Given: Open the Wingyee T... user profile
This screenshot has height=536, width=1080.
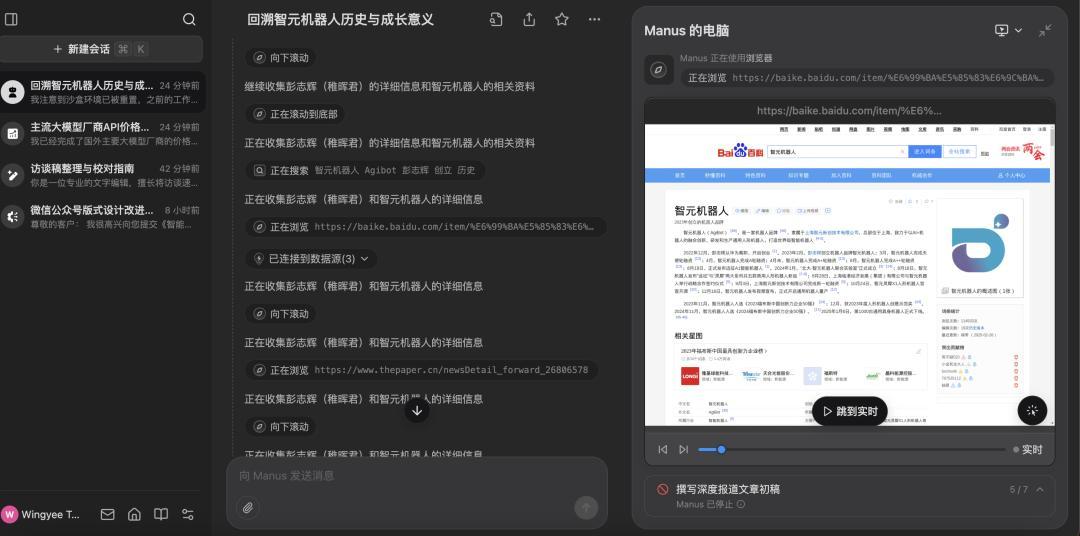Looking at the screenshot, I should pos(41,515).
